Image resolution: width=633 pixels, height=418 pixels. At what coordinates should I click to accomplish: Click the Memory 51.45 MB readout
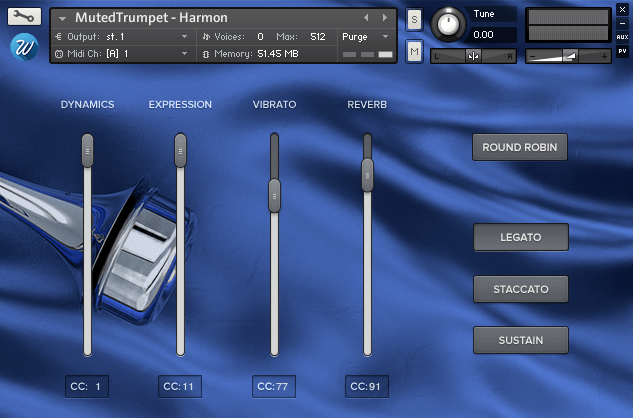(x=278, y=54)
